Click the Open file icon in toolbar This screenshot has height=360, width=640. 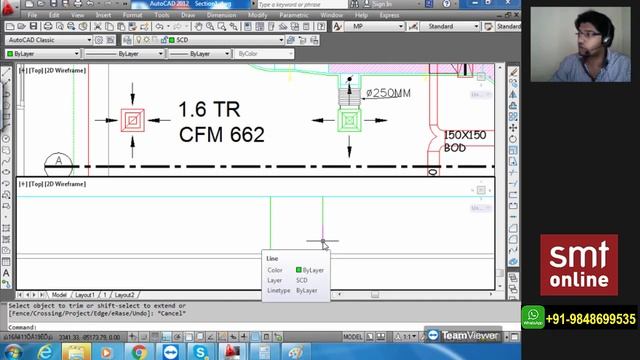22,27
